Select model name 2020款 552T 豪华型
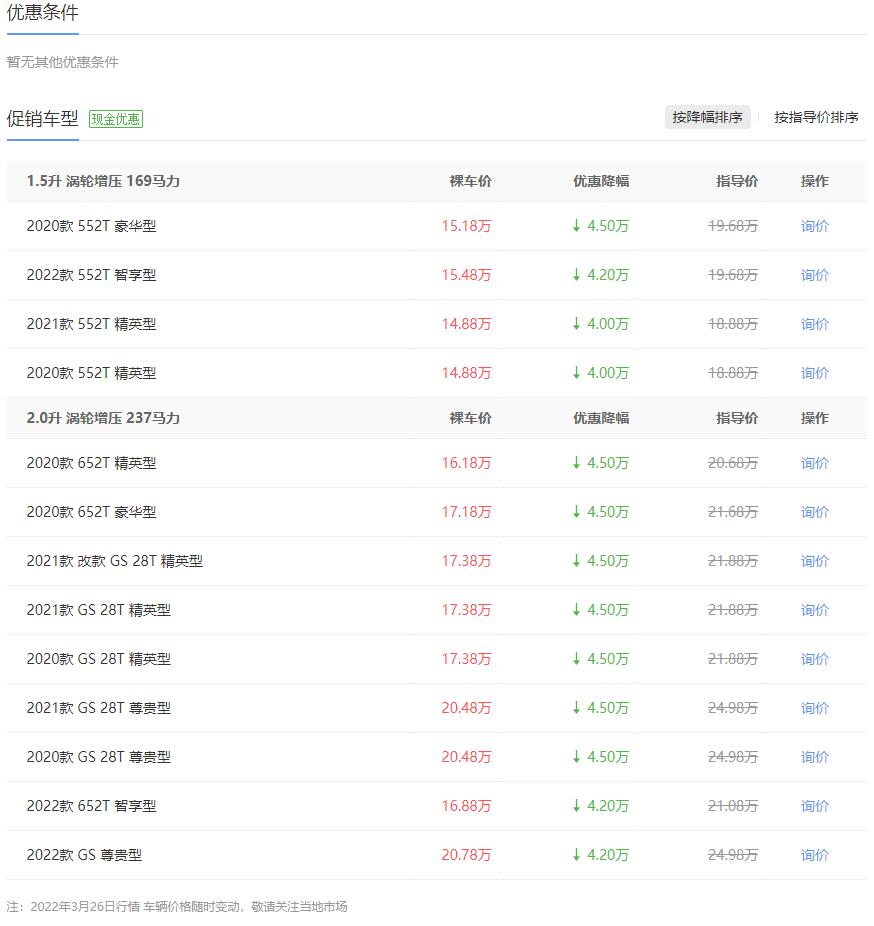 pyautogui.click(x=92, y=226)
